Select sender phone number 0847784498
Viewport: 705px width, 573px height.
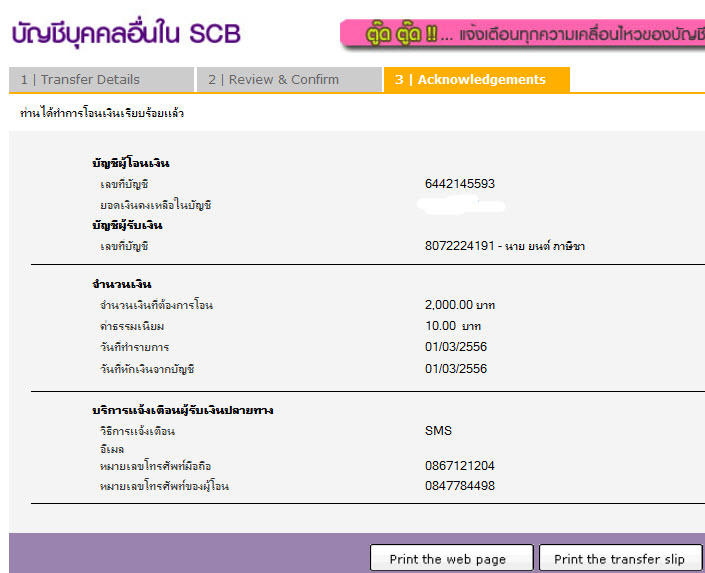pos(460,486)
